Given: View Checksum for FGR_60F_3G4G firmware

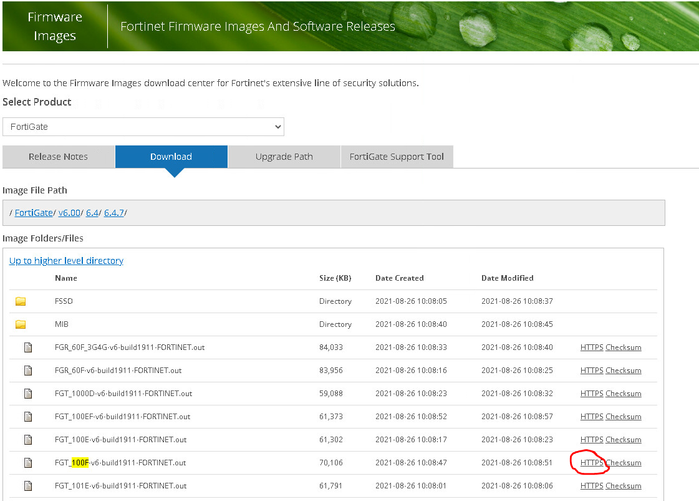Looking at the screenshot, I should 623,347.
